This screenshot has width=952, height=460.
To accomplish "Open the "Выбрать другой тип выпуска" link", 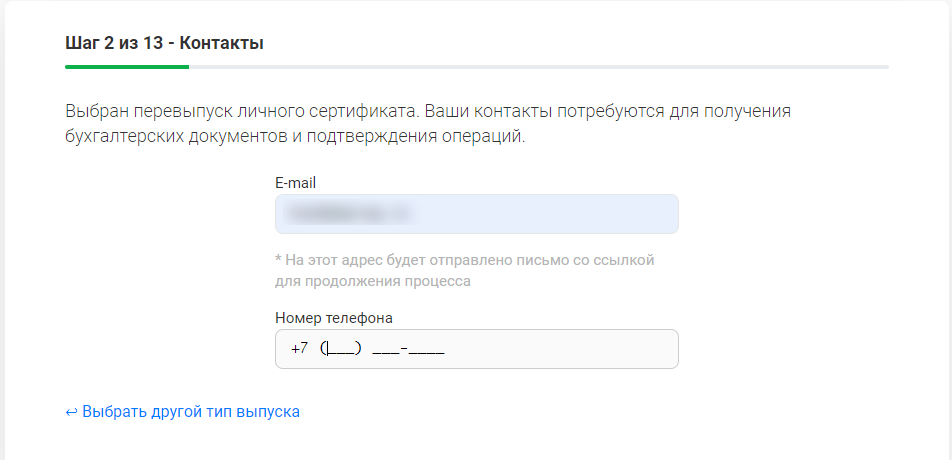I will (x=190, y=411).
